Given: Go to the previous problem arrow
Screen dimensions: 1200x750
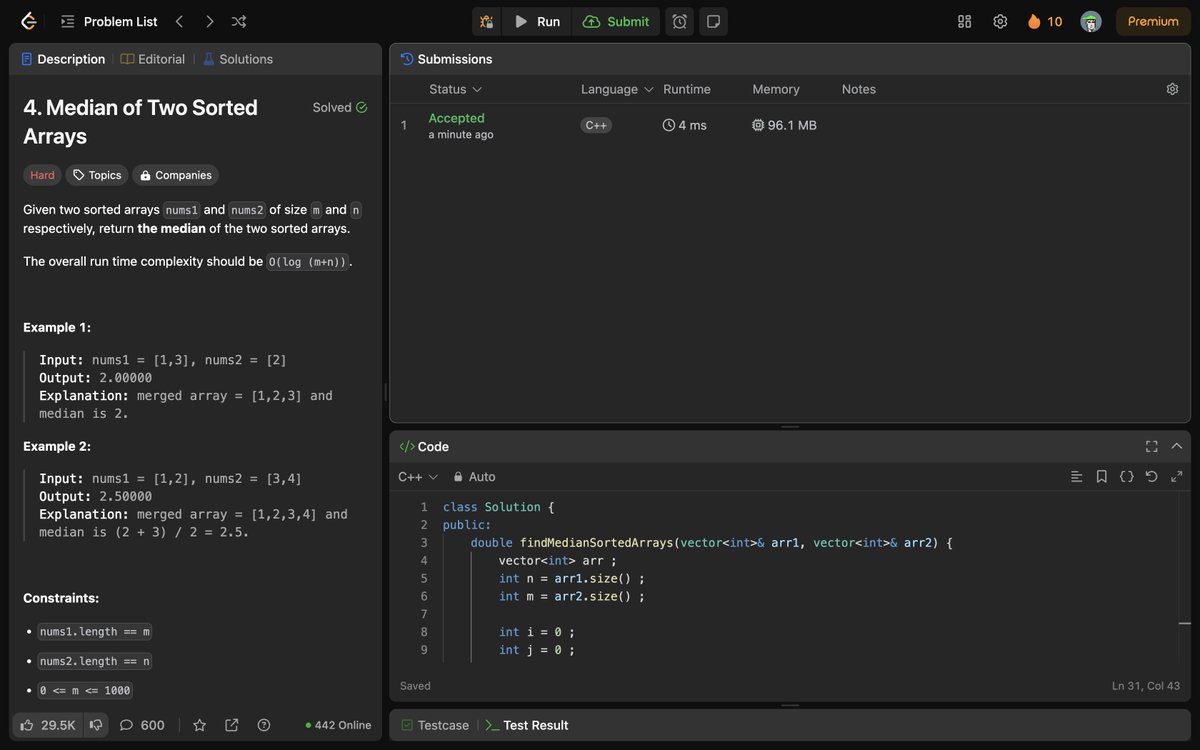Looking at the screenshot, I should (x=179, y=21).
